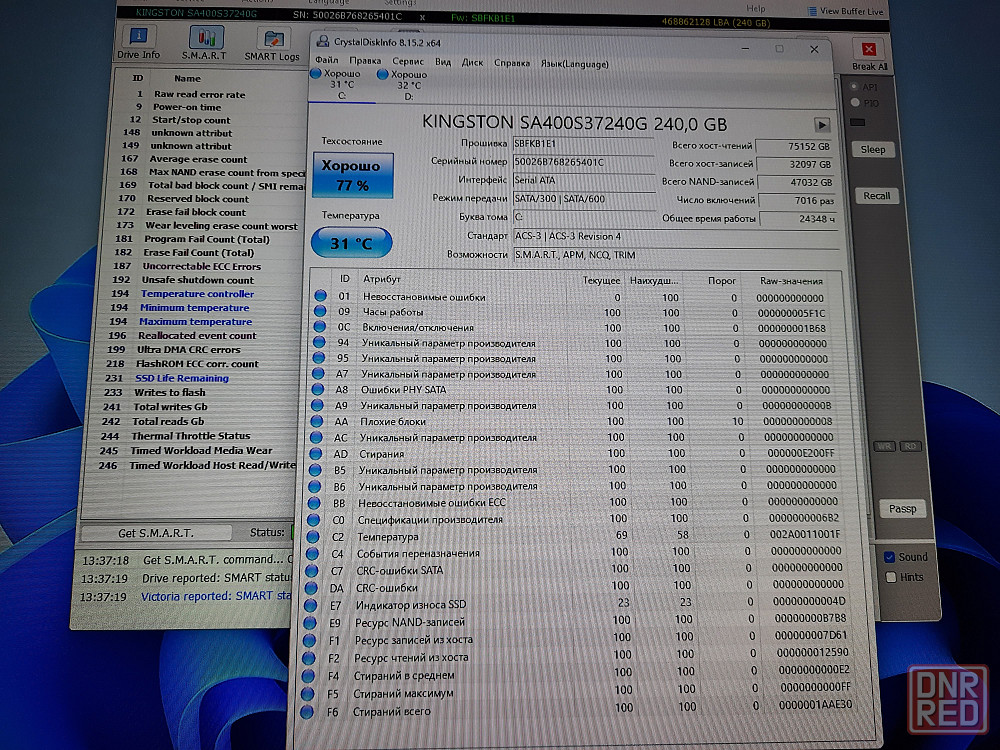1000x750 pixels.
Task: Select 'Reallocated event count' row in Victoria
Action: pos(197,335)
